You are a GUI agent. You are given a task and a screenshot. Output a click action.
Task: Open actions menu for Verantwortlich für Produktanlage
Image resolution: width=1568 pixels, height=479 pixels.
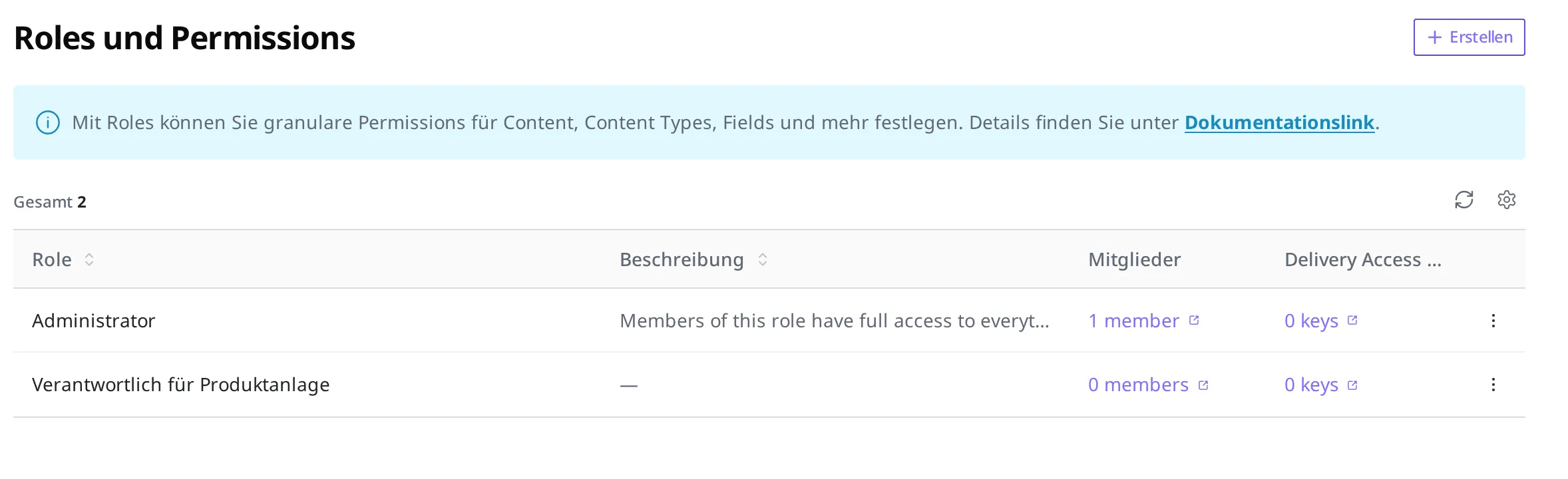click(1493, 385)
